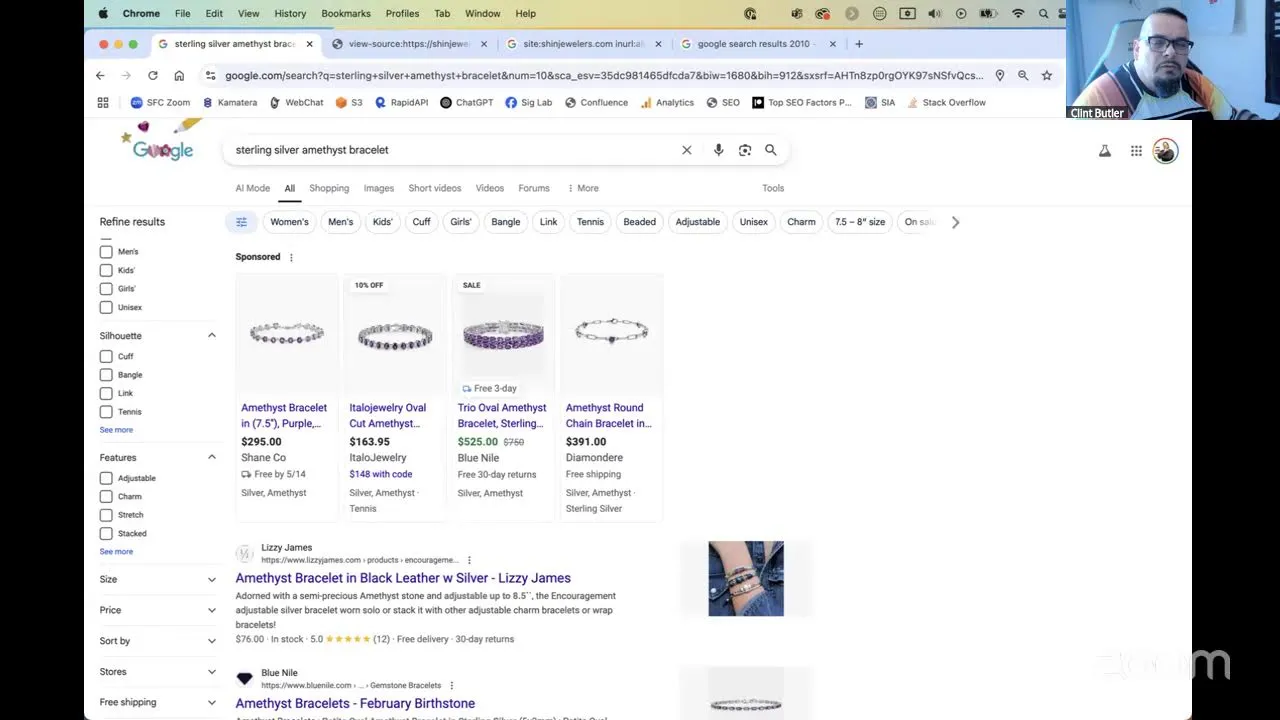Select the Charm filter chip

pos(801,222)
